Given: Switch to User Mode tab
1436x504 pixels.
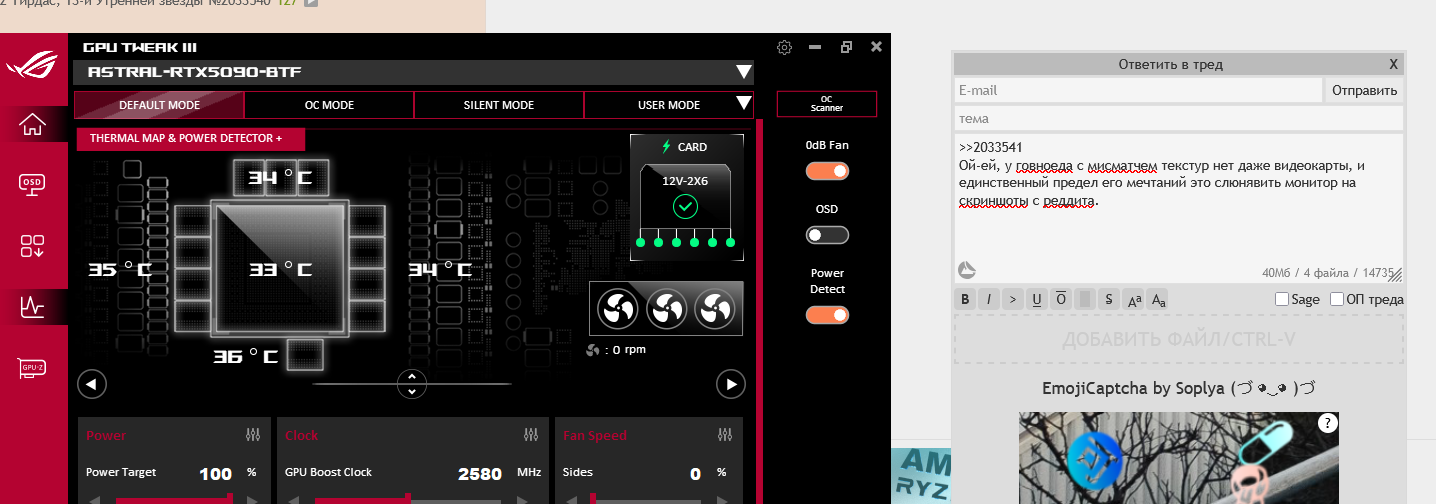Looking at the screenshot, I should pos(668,105).
